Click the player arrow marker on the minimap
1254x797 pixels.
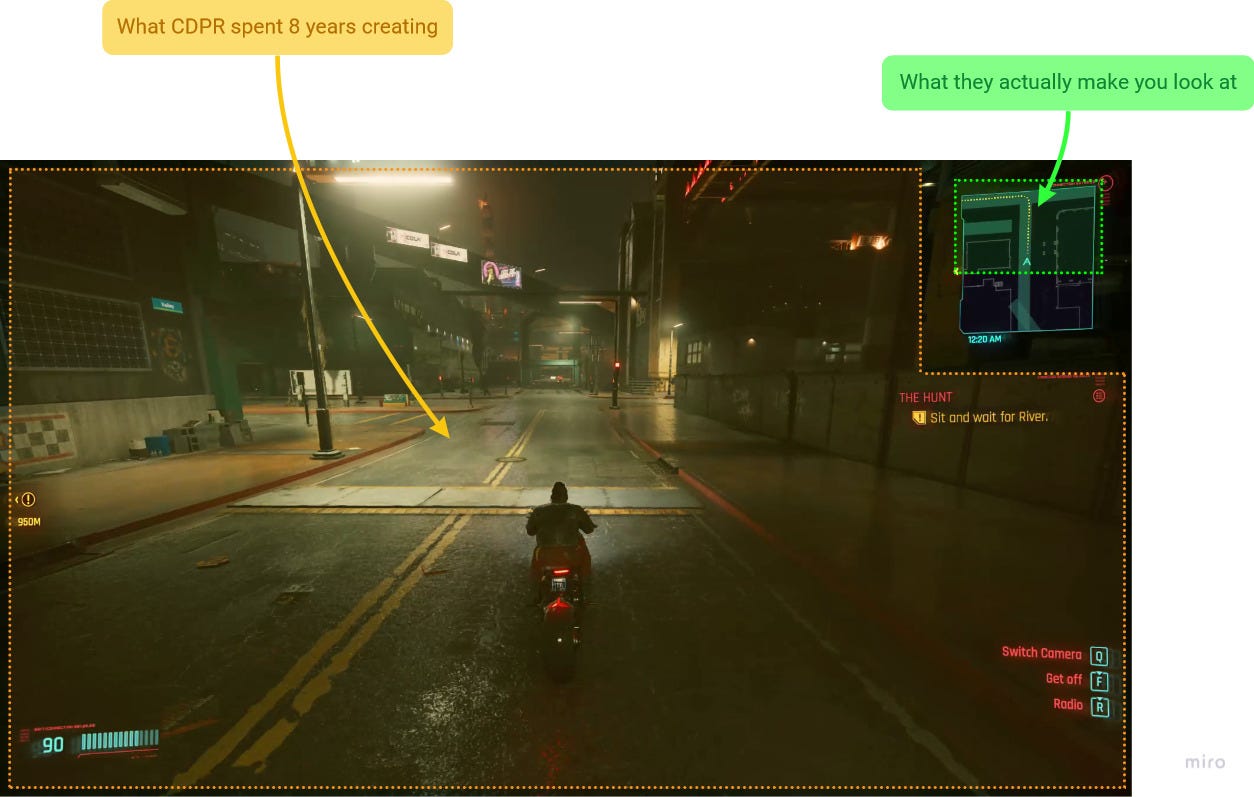1027,262
